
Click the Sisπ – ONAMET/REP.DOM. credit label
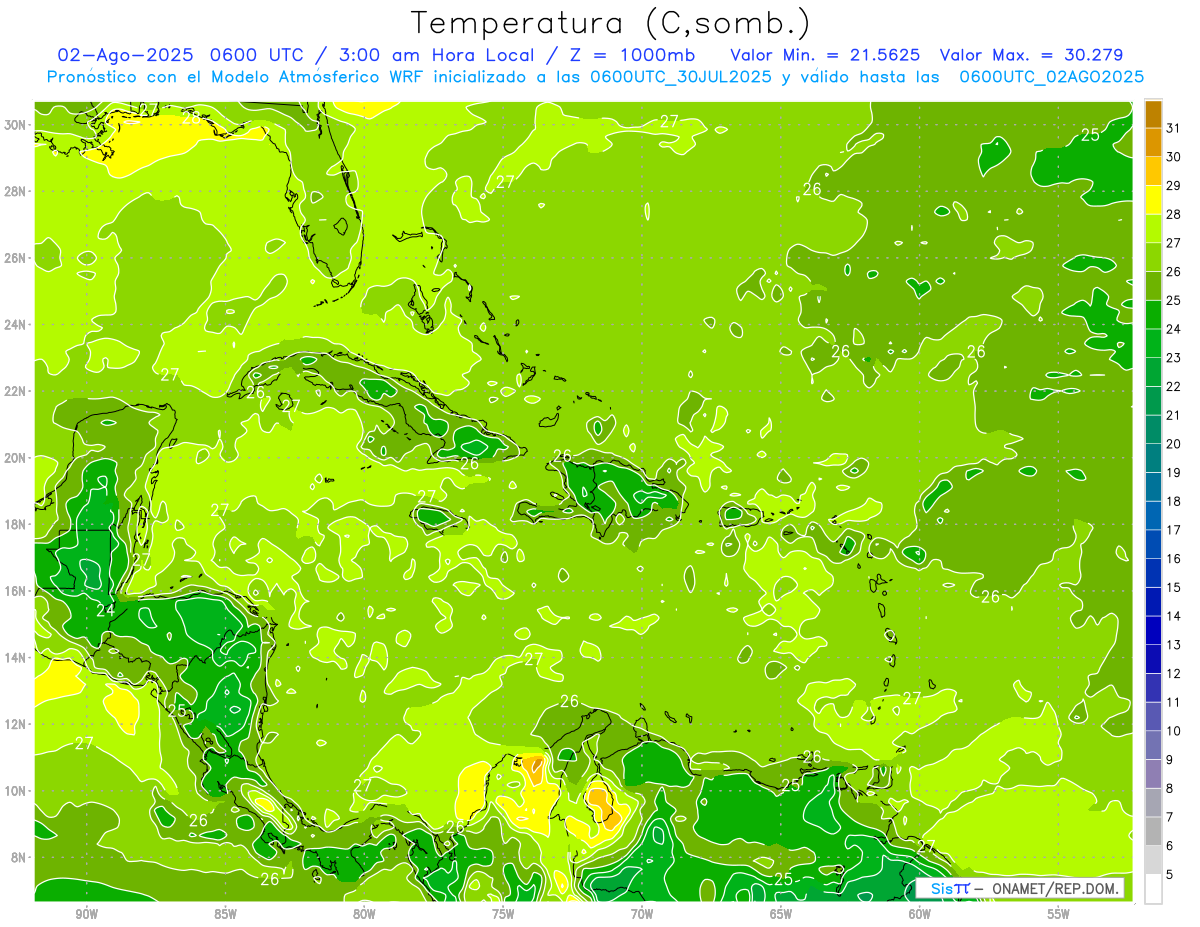point(1019,888)
